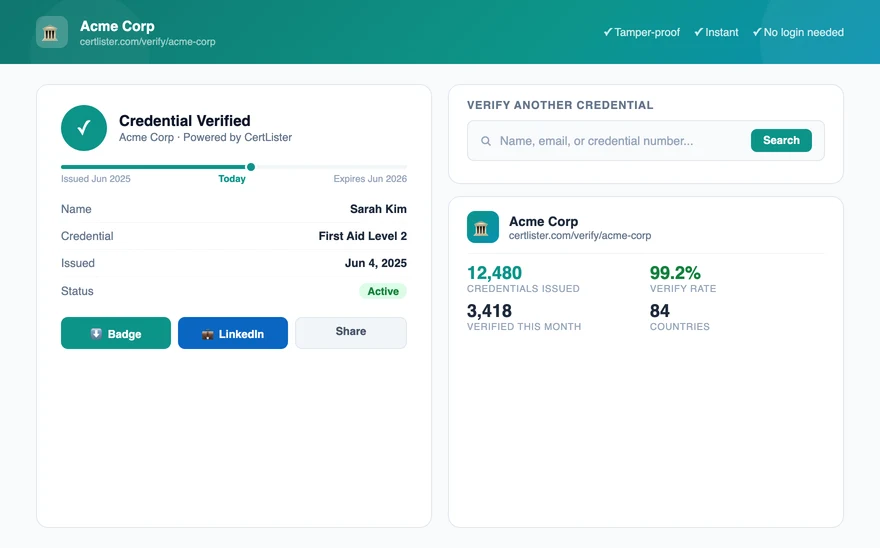
Task: Click the Verify Another Credential heading
Action: point(560,105)
